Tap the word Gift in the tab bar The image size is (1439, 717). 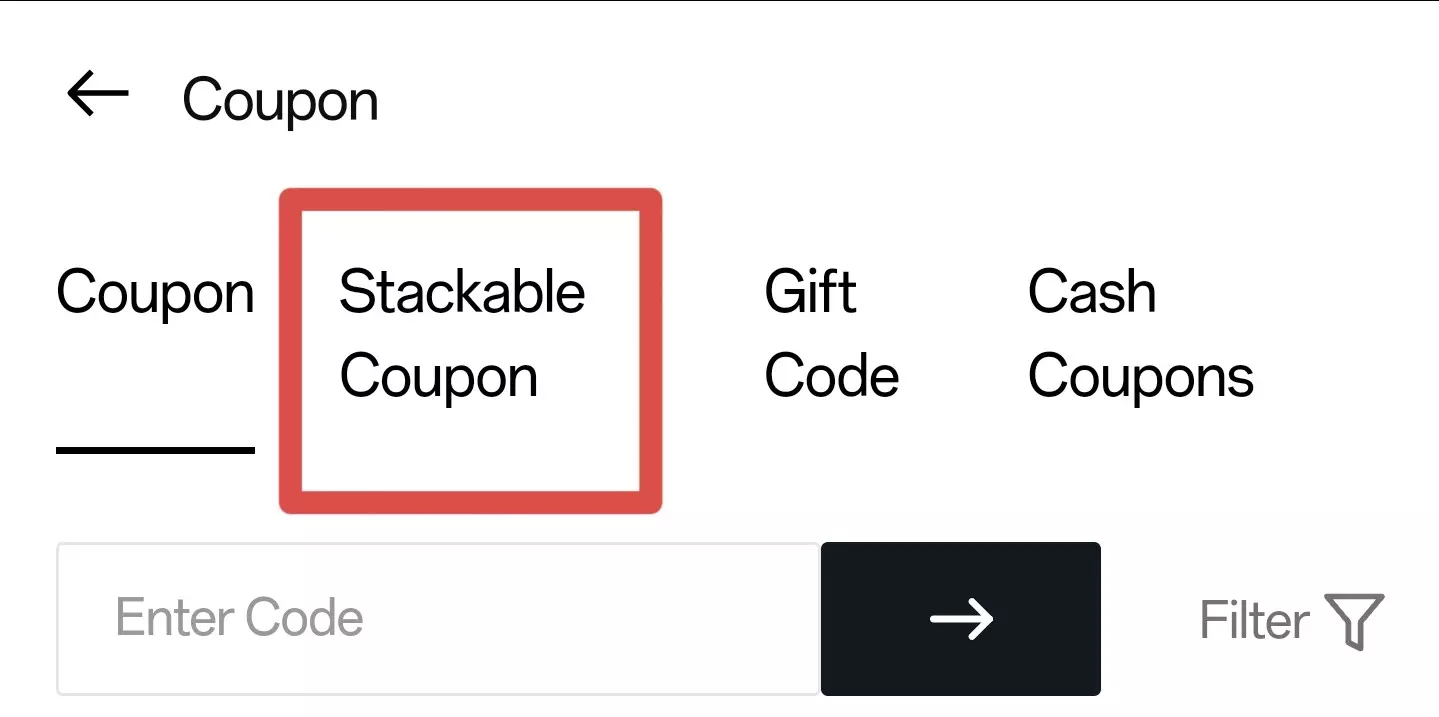pyautogui.click(x=810, y=293)
